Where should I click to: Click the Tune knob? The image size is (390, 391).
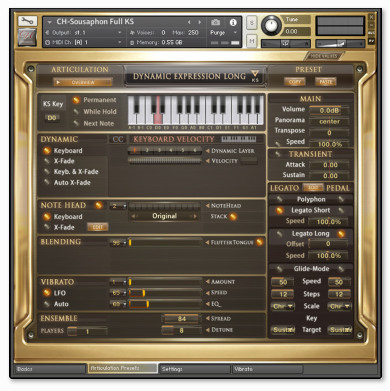tap(271, 25)
